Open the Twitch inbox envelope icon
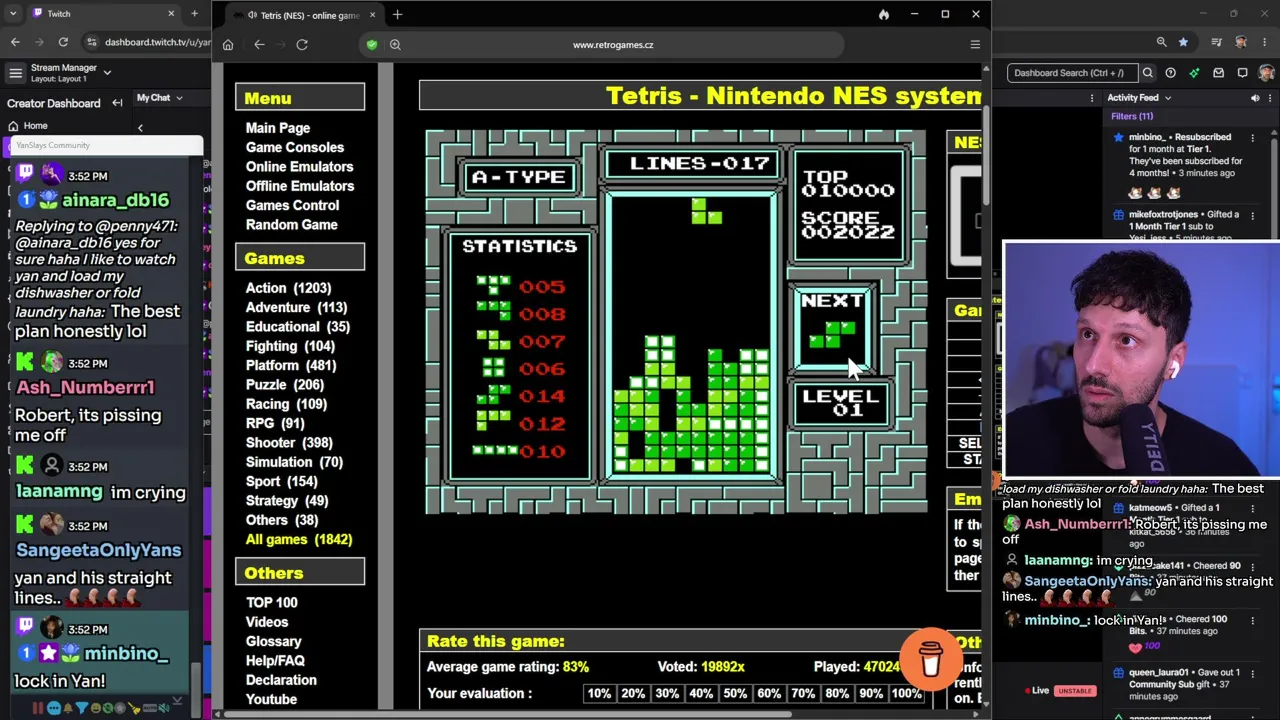The width and height of the screenshot is (1280, 720). pos(1218,73)
